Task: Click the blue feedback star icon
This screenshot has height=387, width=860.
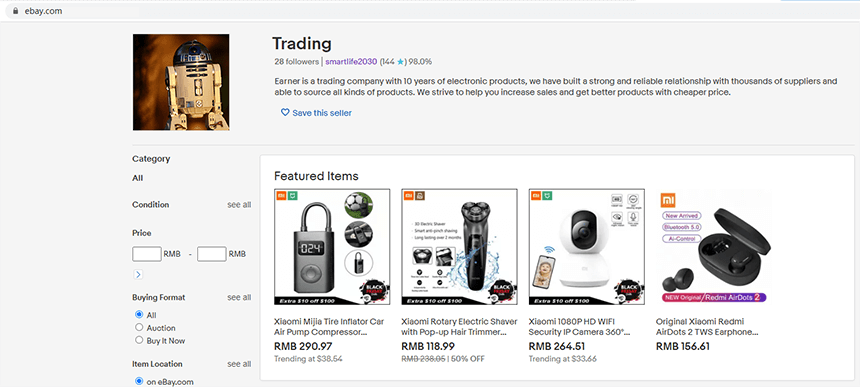Action: click(400, 62)
